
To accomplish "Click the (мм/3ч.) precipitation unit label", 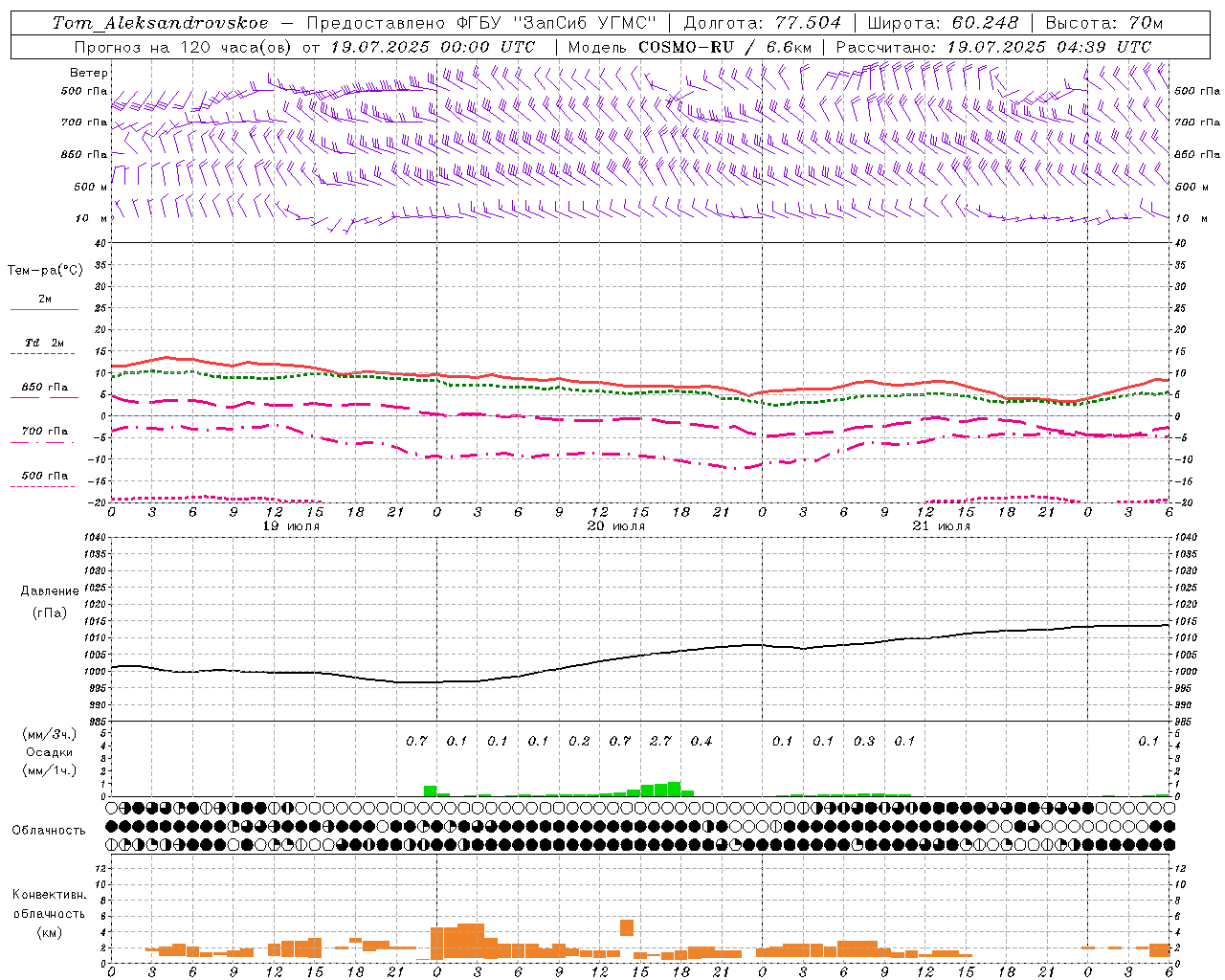I will [x=50, y=734].
